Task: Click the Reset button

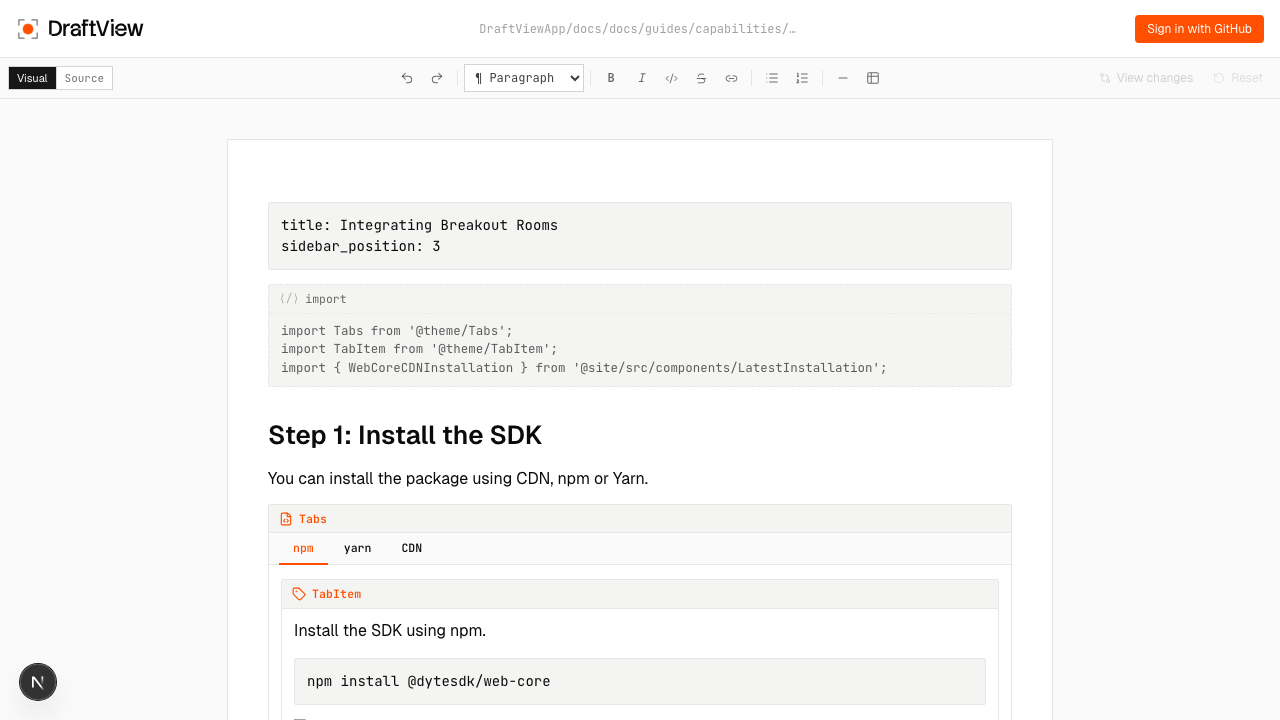Action: tap(1238, 78)
